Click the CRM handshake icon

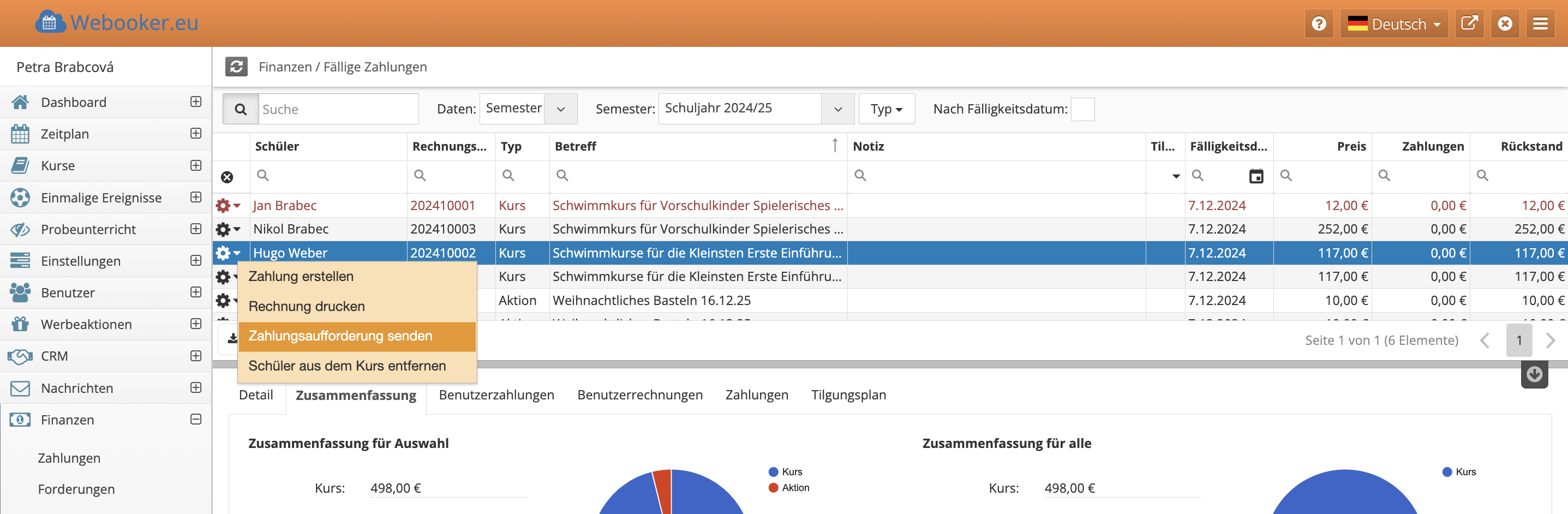point(20,356)
